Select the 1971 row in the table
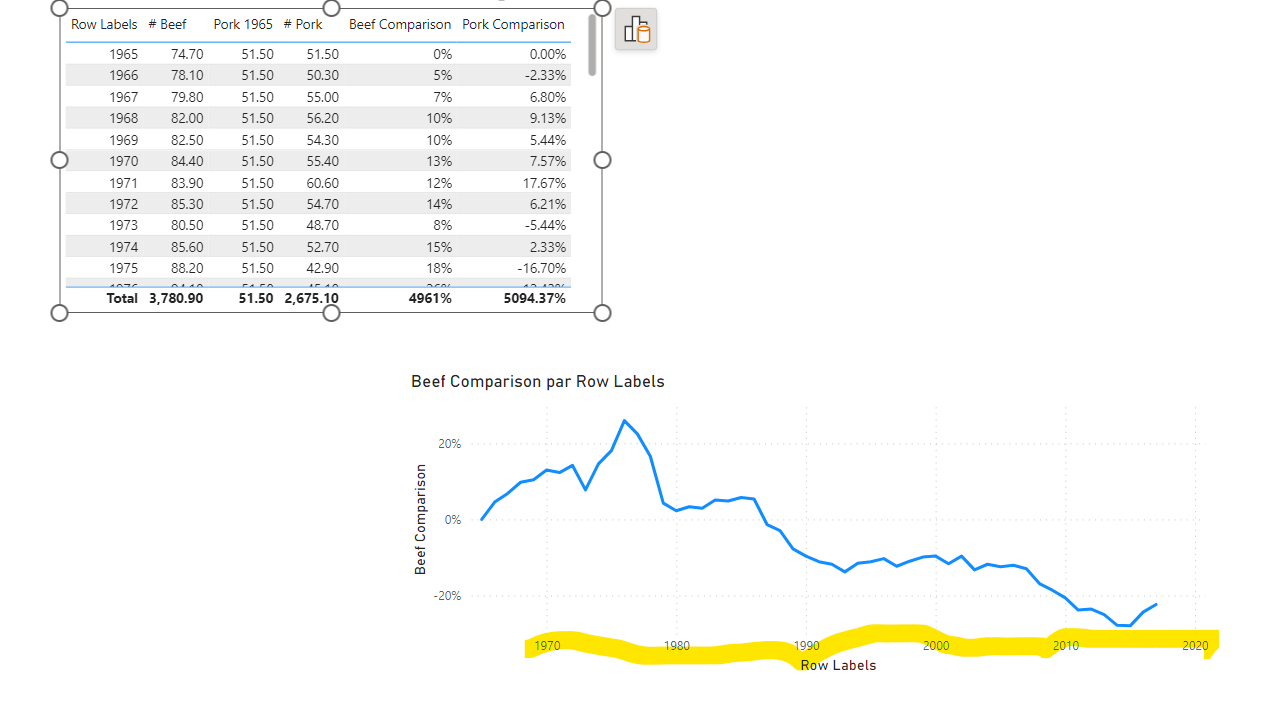 click(124, 183)
